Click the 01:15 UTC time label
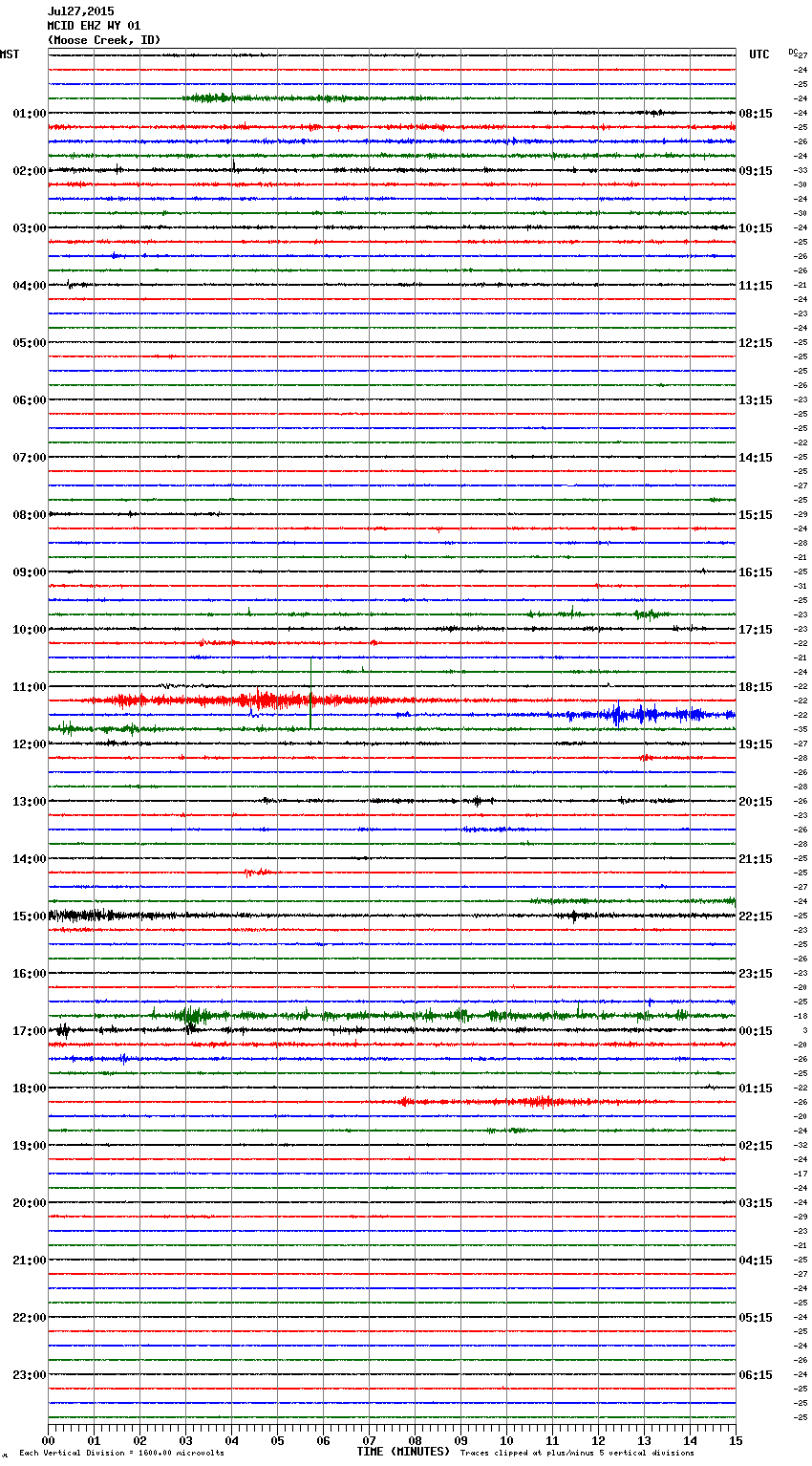This screenshot has height=1466, width=812. coord(756,1089)
